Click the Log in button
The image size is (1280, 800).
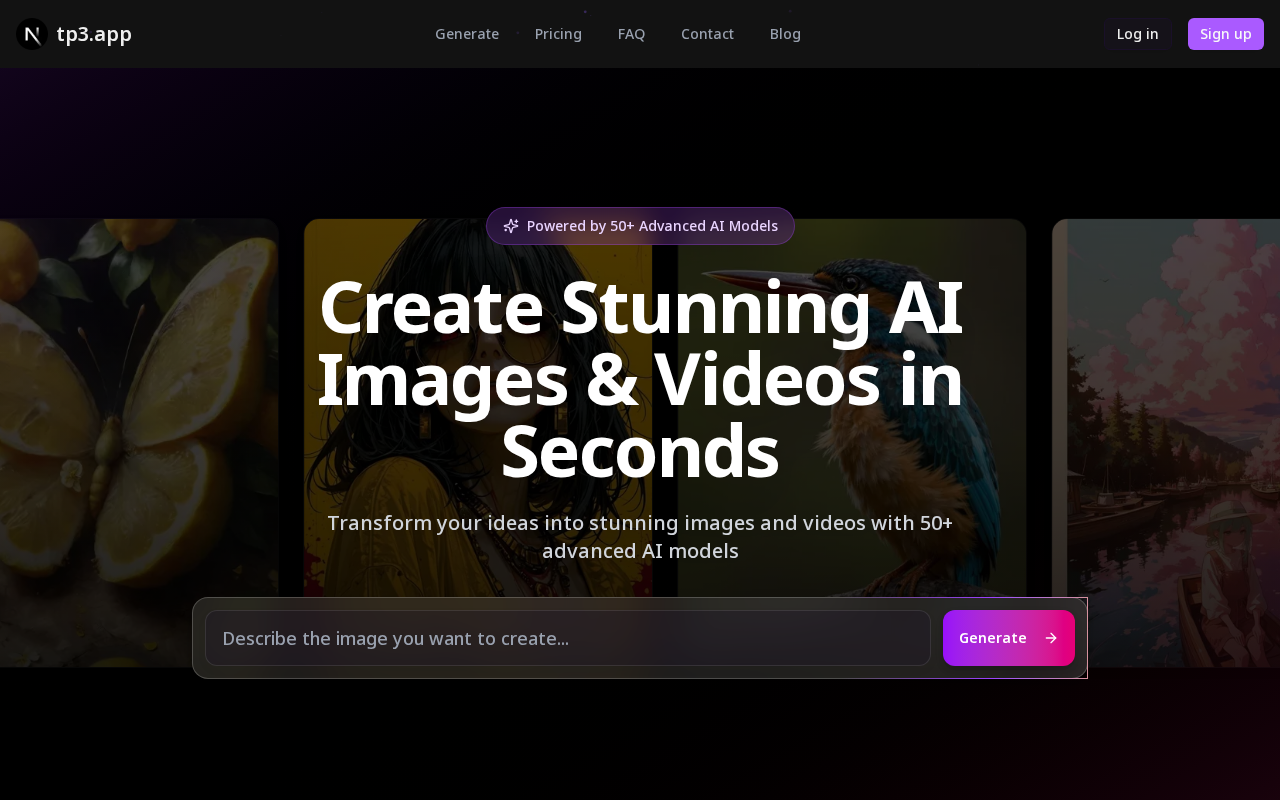pos(1138,34)
